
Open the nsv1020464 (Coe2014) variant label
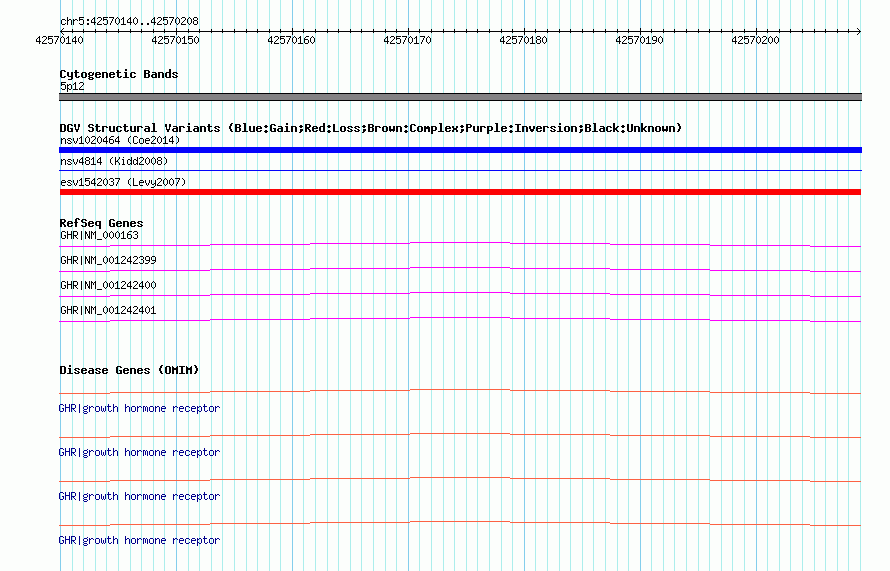pyautogui.click(x=120, y=140)
